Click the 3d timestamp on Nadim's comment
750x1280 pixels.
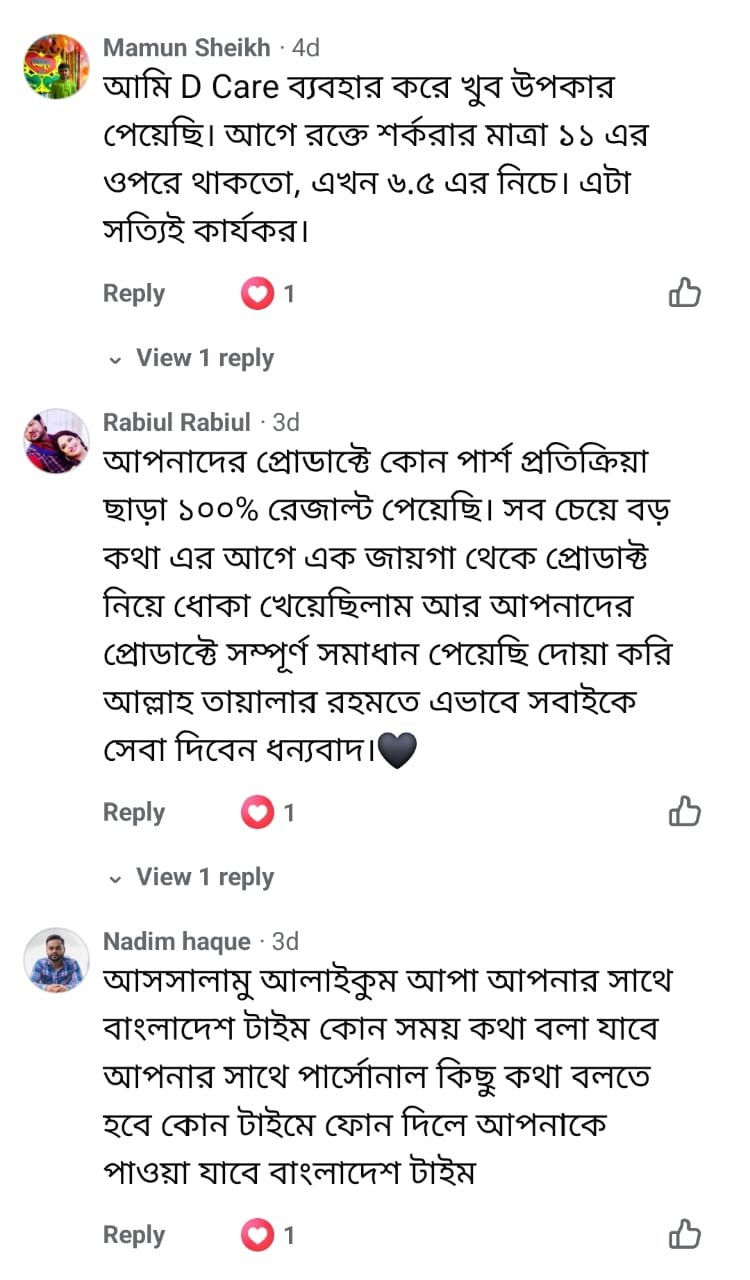285,941
